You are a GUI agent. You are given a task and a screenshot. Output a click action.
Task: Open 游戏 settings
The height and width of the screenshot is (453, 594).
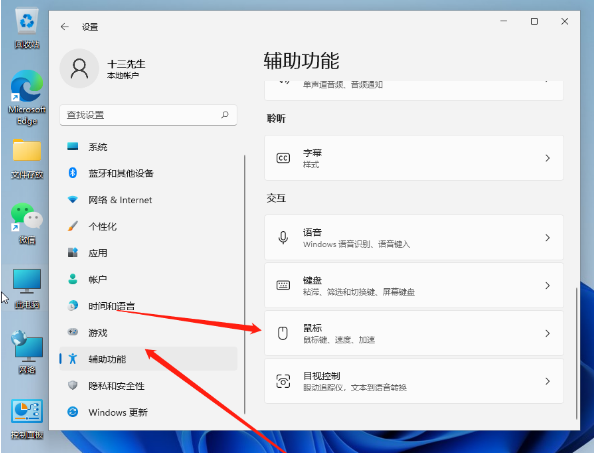coord(148,333)
